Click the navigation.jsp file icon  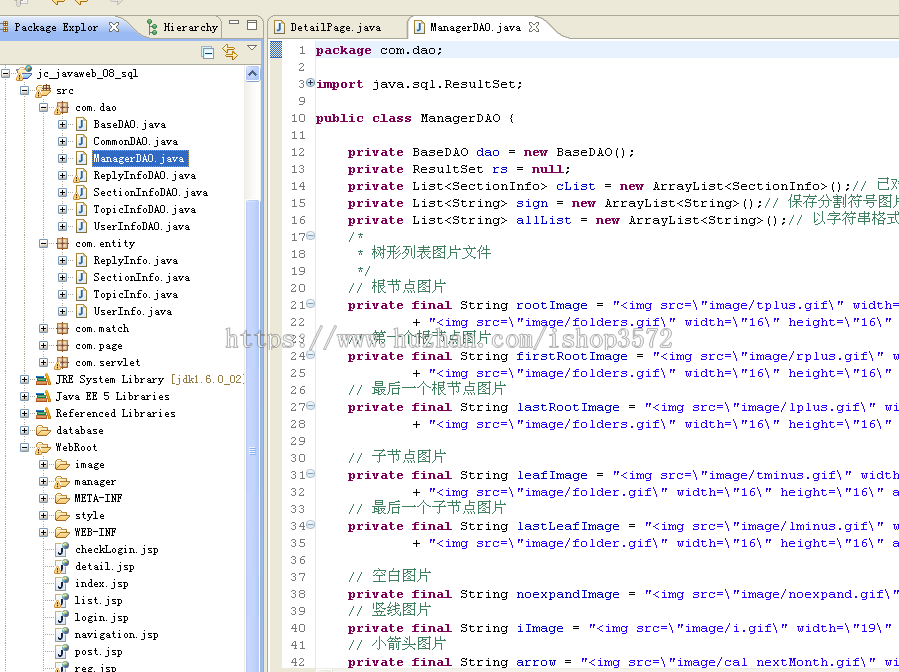pyautogui.click(x=62, y=635)
